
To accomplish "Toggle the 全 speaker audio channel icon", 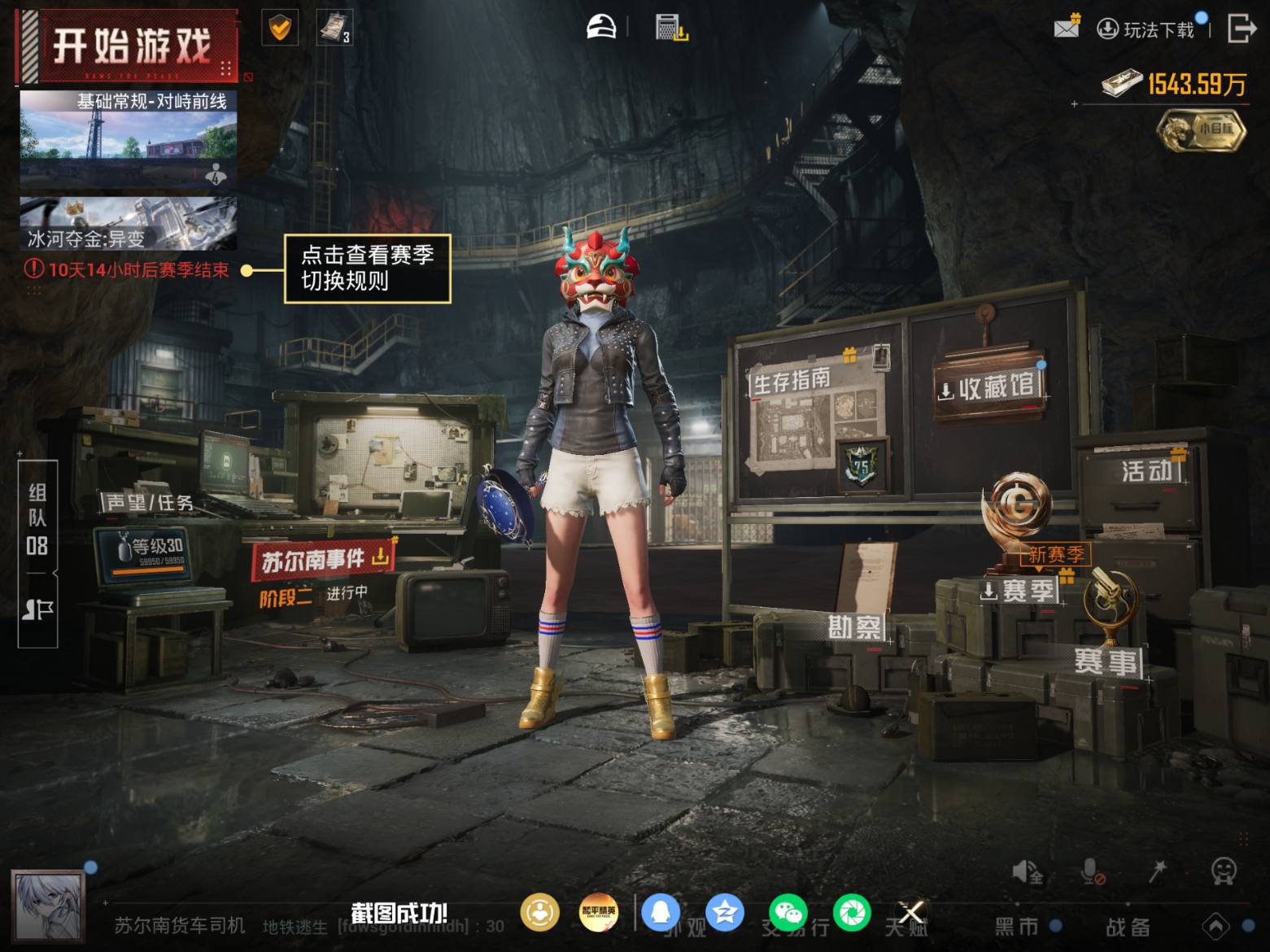I will [1028, 872].
